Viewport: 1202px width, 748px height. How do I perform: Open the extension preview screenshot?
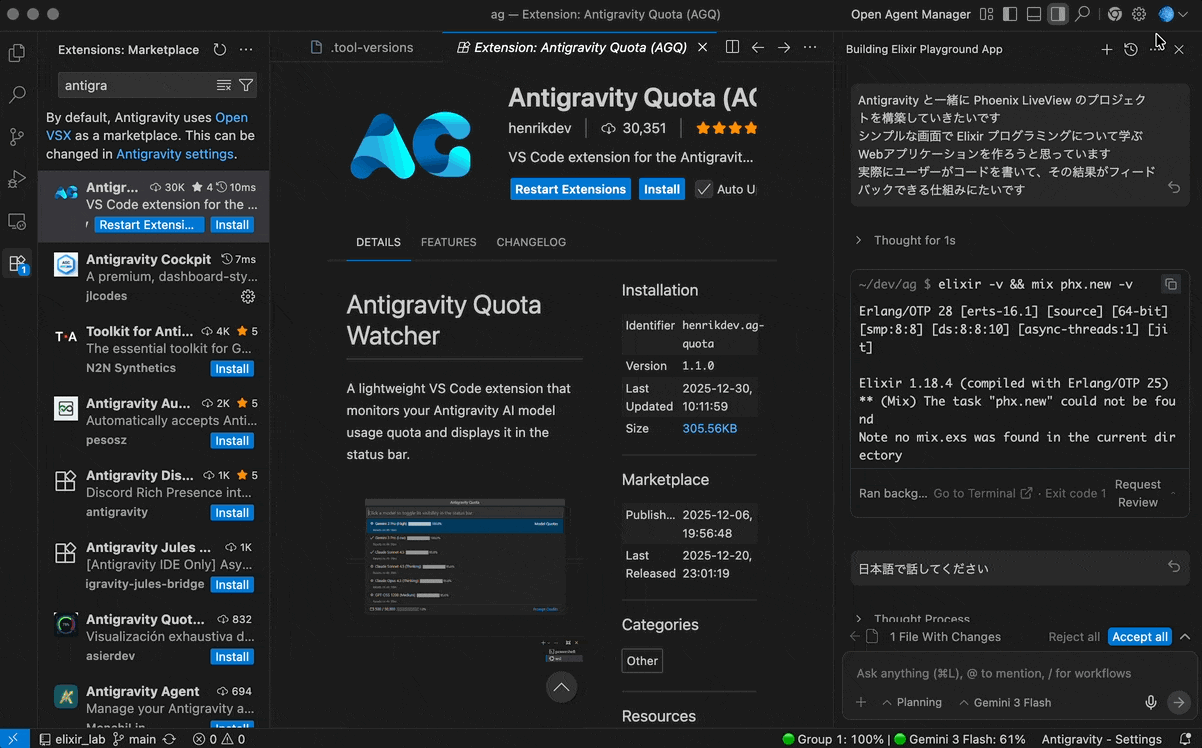(465, 556)
